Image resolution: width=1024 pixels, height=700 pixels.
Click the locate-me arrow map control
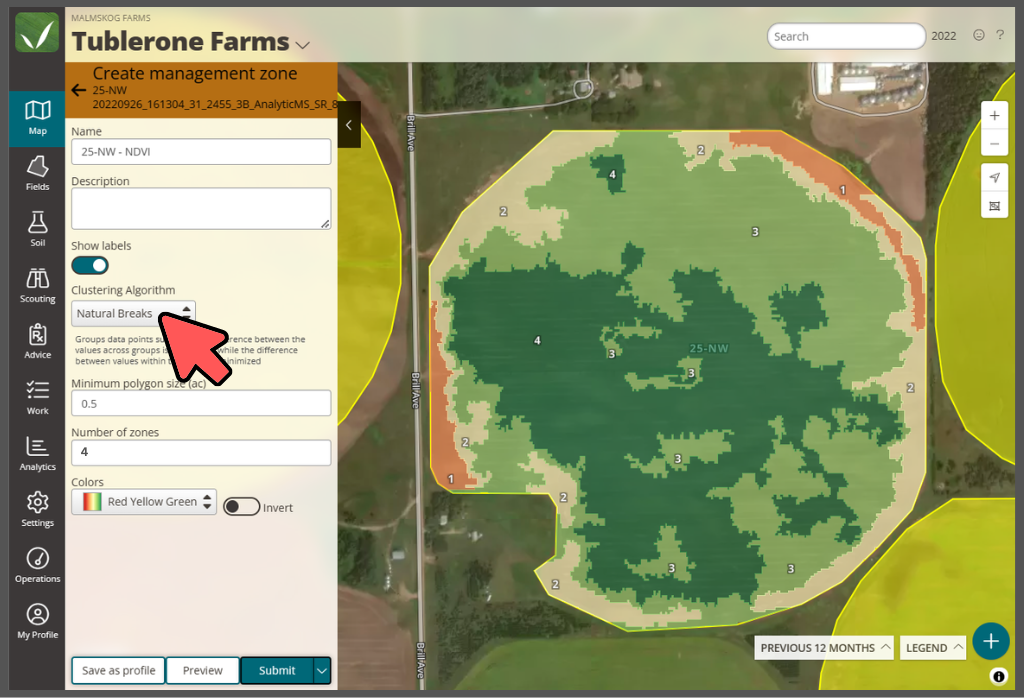994,178
